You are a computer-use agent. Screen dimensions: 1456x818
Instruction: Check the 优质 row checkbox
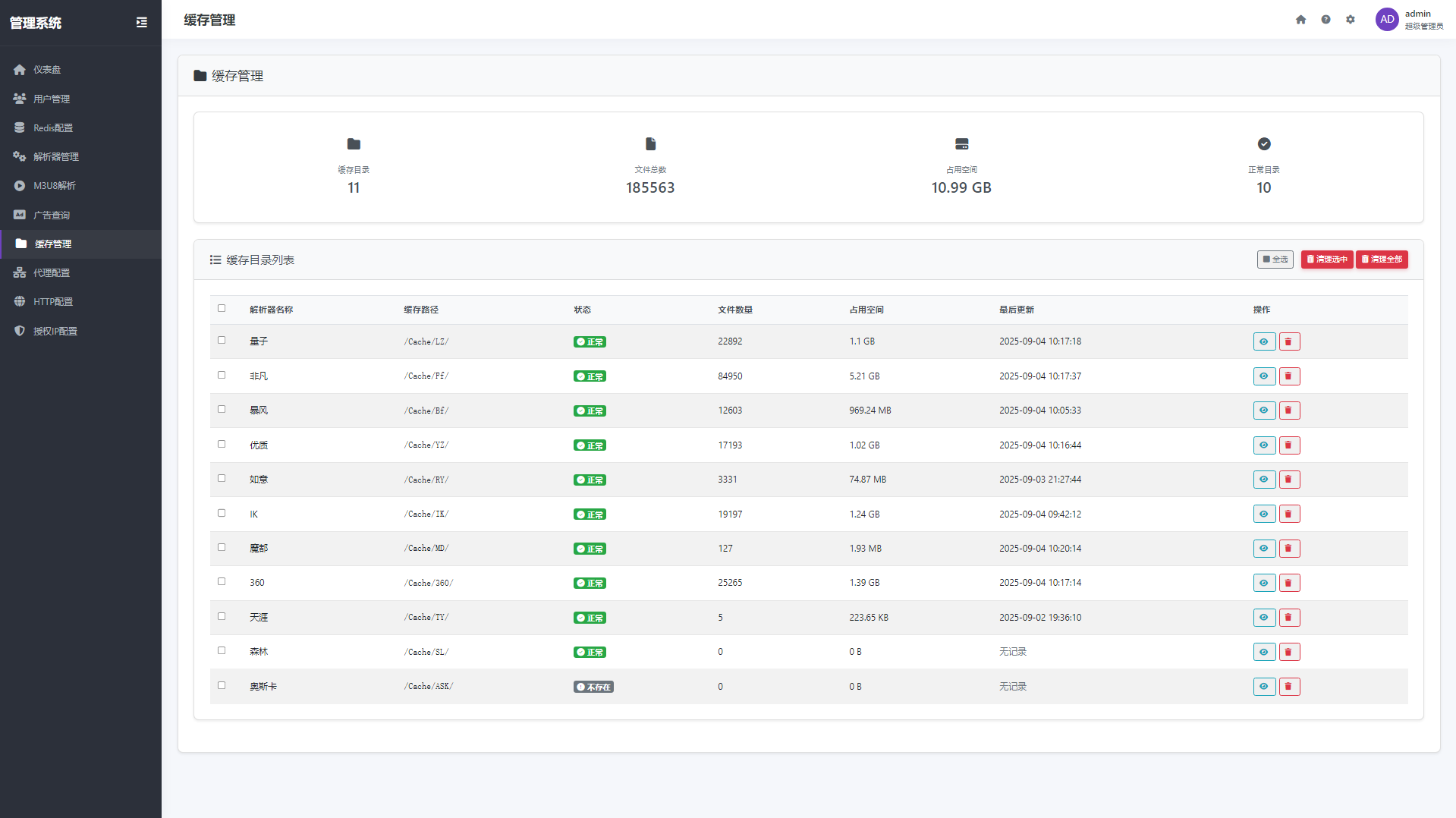pos(222,444)
